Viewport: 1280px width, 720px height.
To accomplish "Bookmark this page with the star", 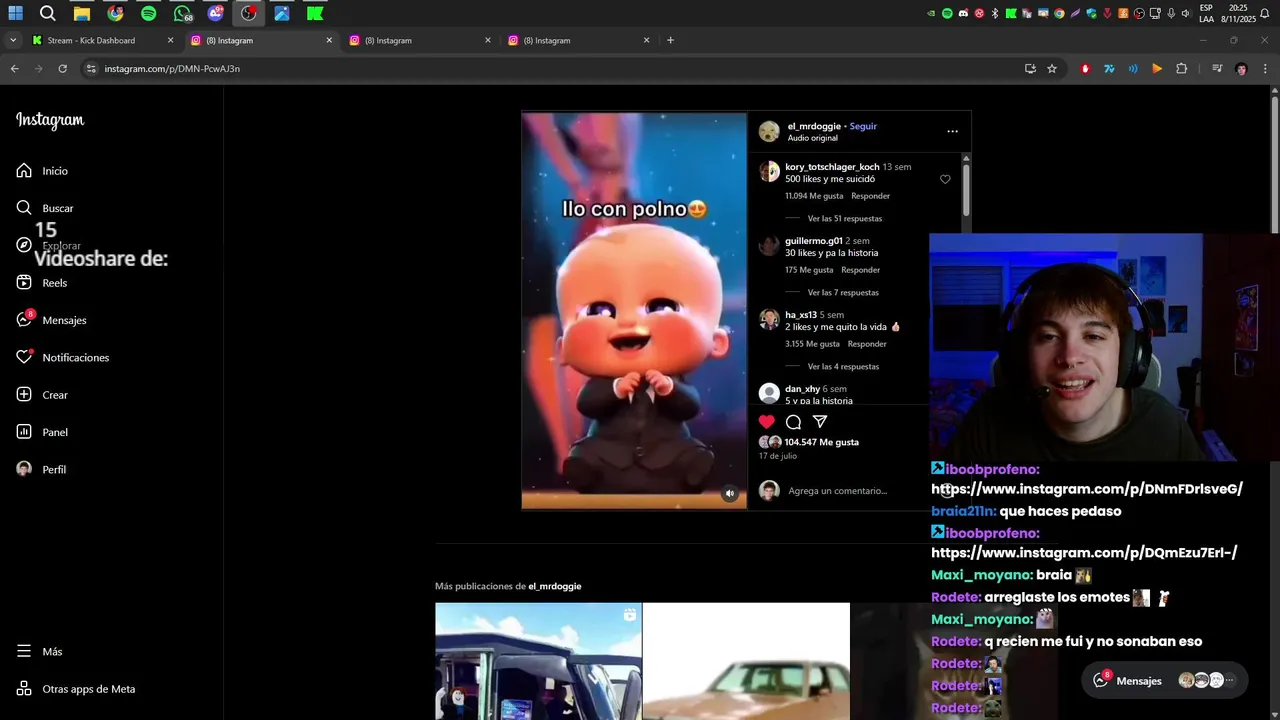I will pos(1052,69).
